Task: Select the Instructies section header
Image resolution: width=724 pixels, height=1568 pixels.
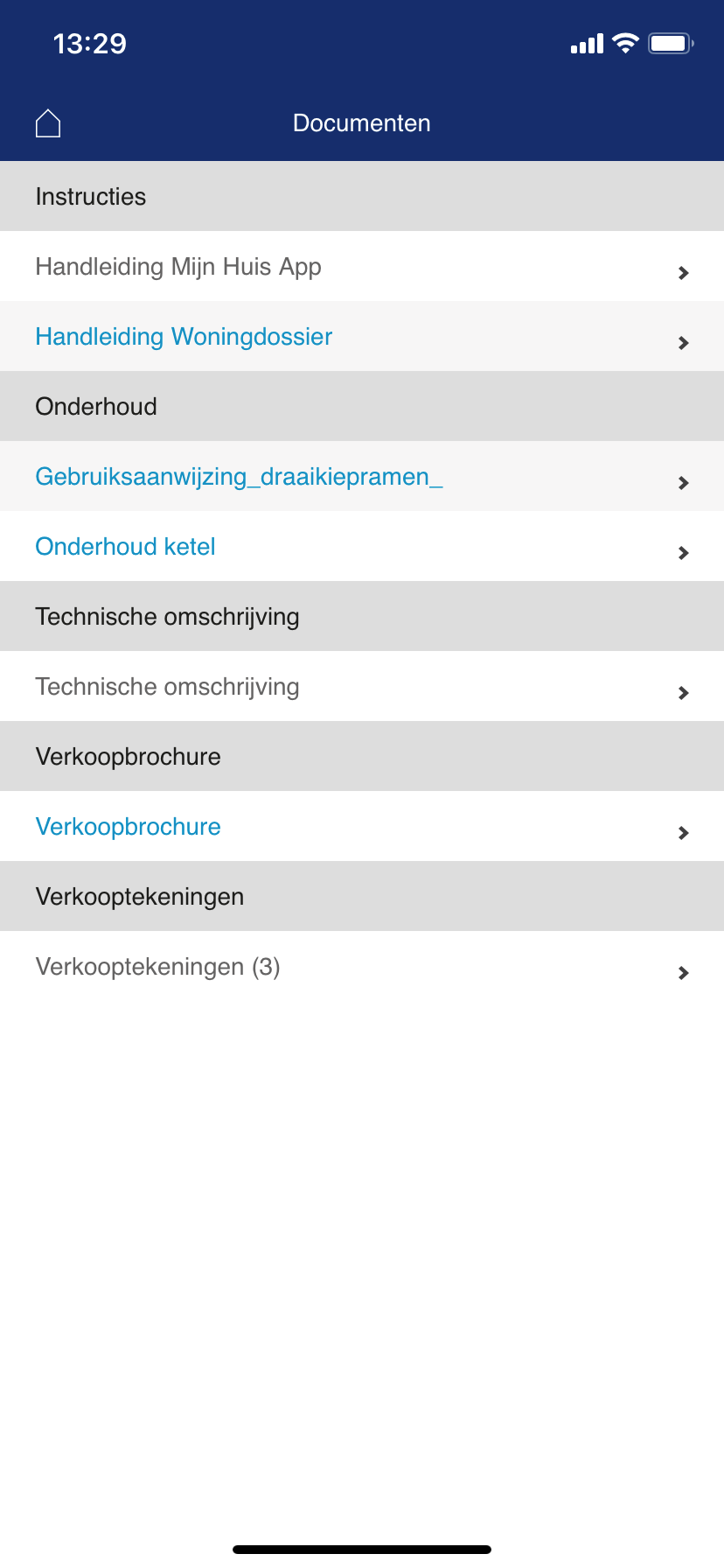Action: tap(90, 196)
